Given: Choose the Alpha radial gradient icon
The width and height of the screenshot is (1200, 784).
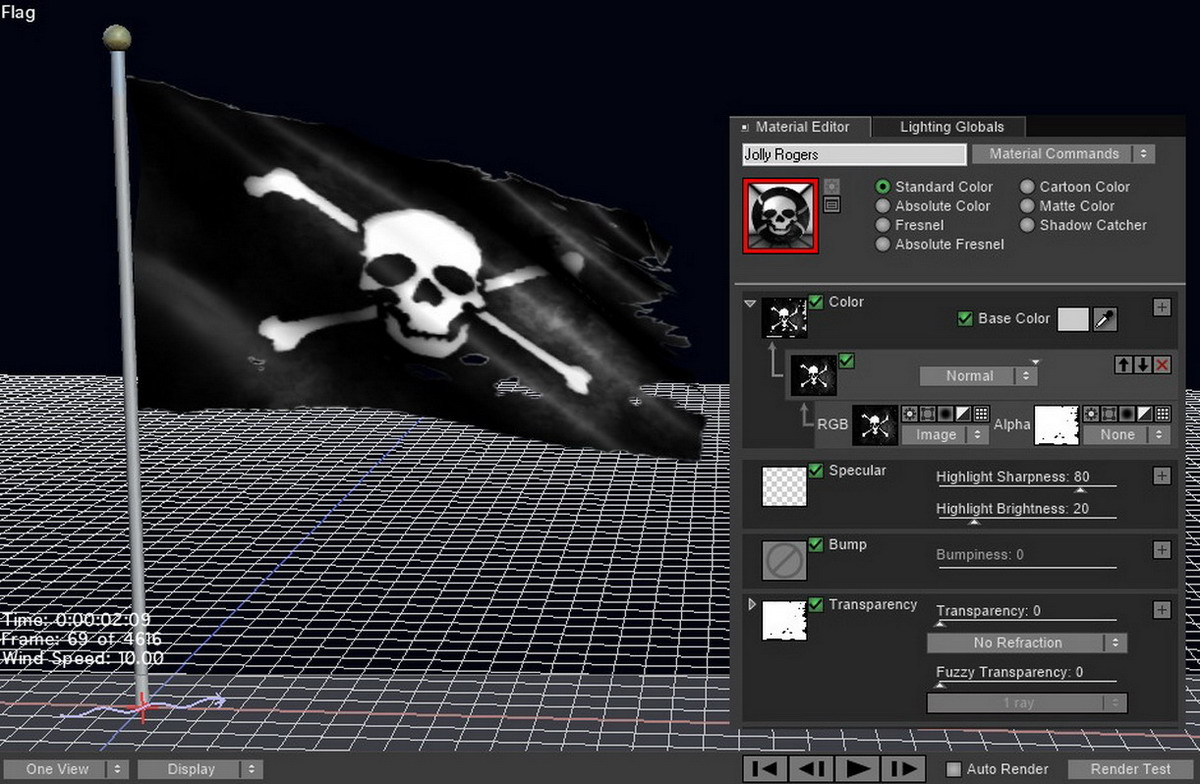Looking at the screenshot, I should (x=1127, y=414).
